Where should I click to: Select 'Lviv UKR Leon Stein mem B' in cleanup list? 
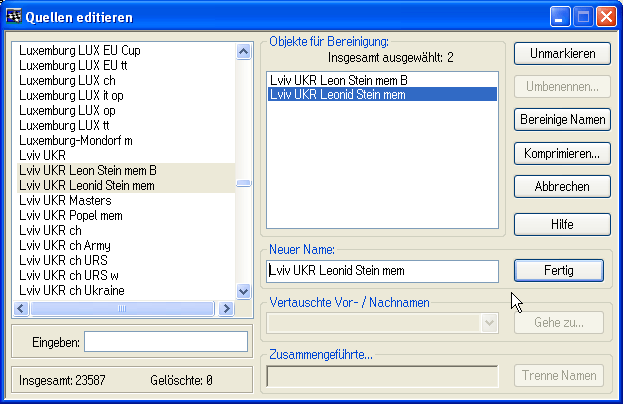[x=339, y=79]
